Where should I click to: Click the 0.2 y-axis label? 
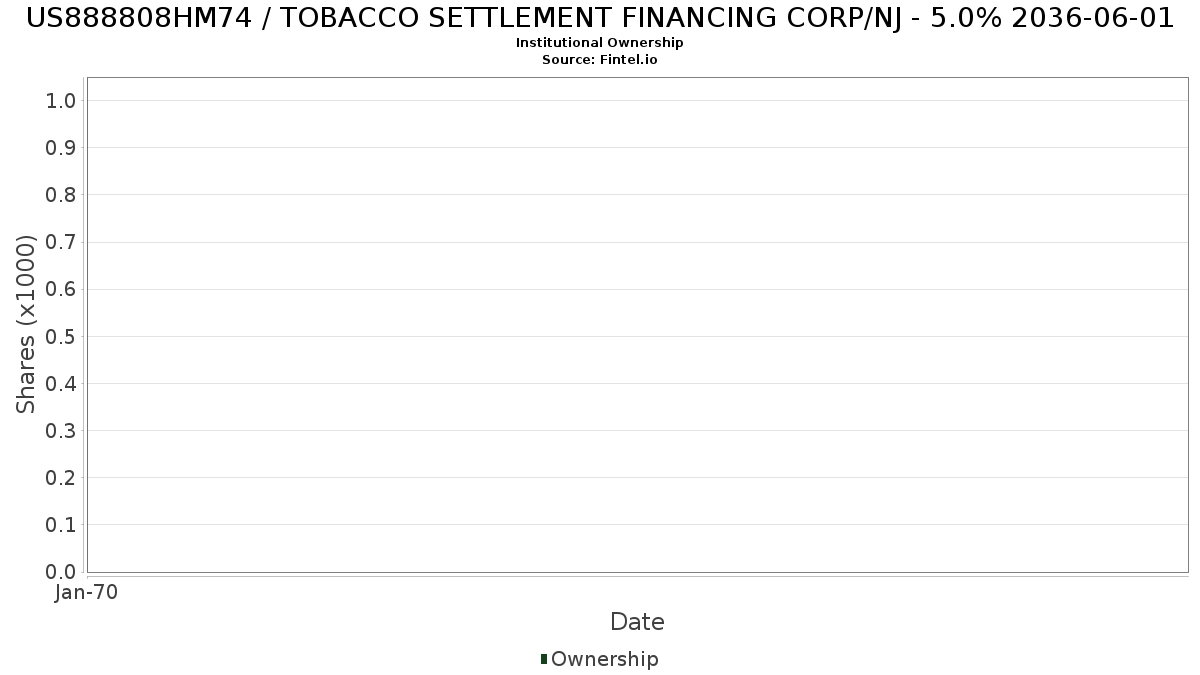61,478
